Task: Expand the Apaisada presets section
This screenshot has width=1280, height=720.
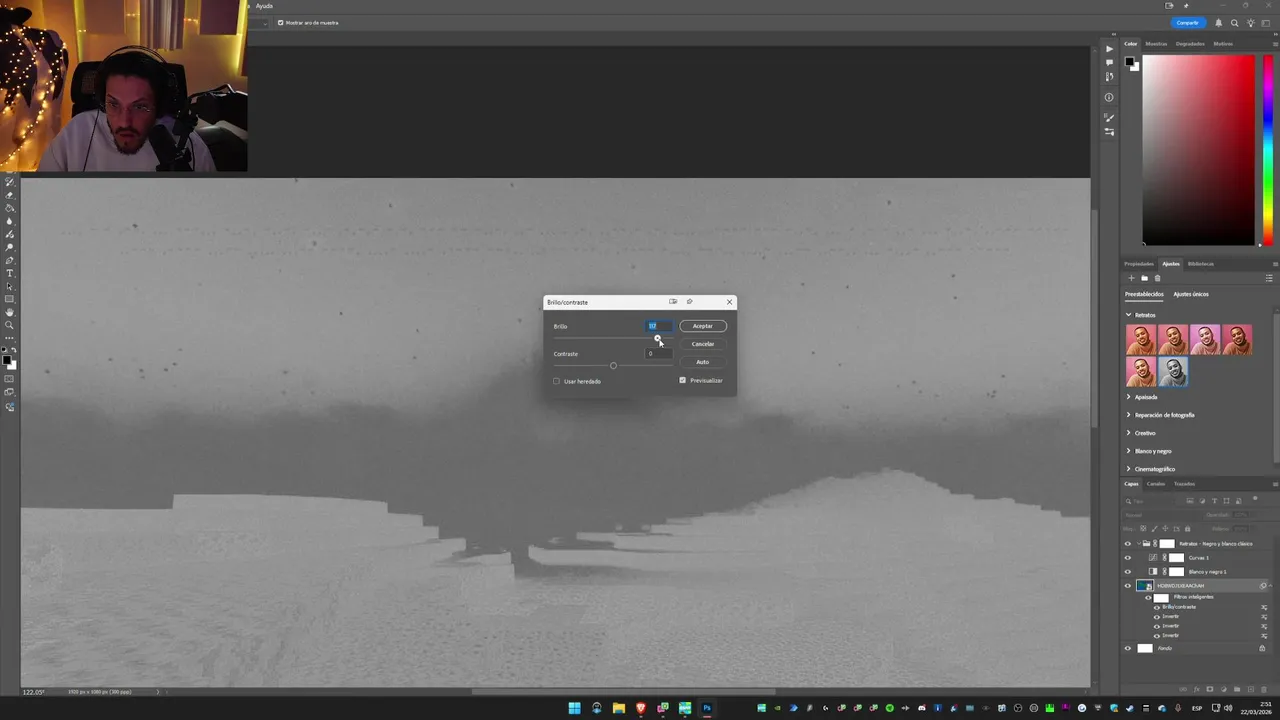Action: (1129, 397)
